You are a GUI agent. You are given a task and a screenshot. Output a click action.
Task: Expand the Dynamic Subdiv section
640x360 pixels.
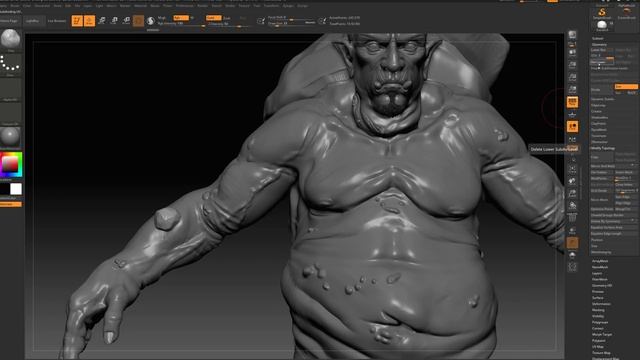click(603, 99)
